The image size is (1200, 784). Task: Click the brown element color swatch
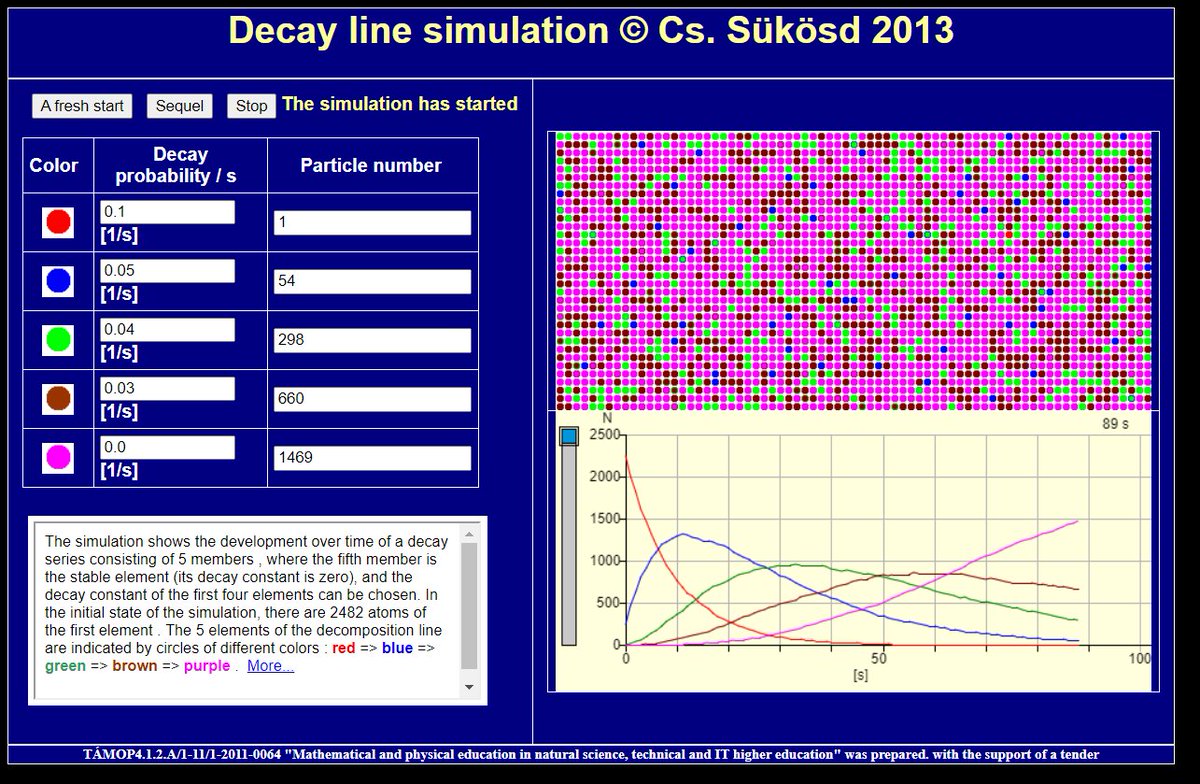coord(58,399)
